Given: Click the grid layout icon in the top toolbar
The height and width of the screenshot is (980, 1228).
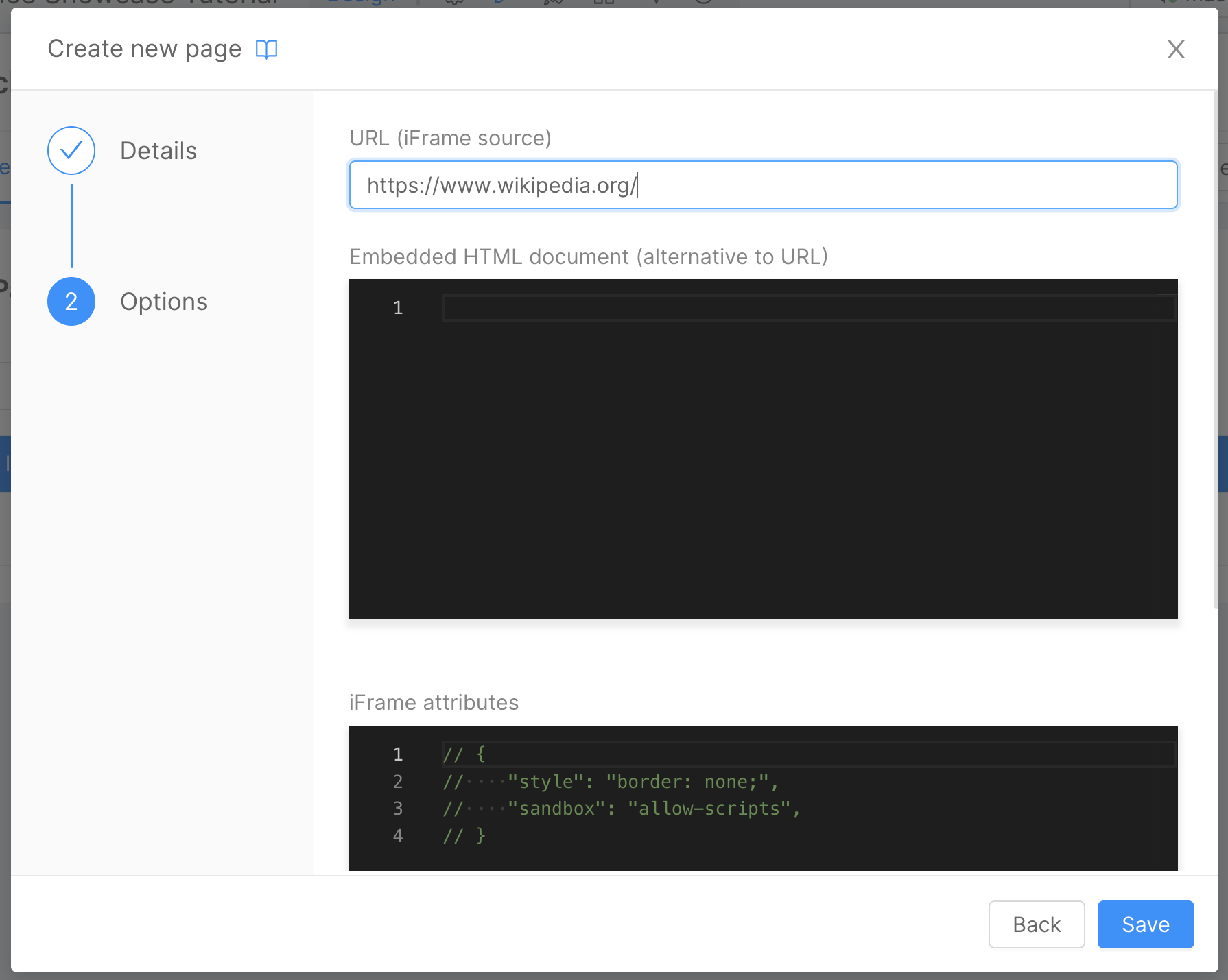Looking at the screenshot, I should (x=604, y=3).
